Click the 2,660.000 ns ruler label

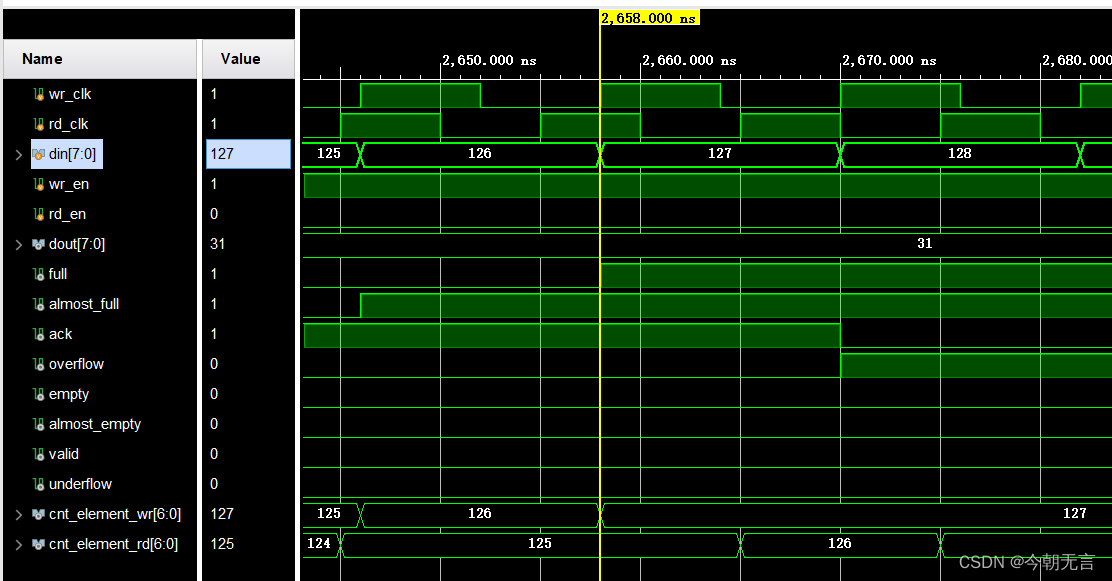point(689,61)
